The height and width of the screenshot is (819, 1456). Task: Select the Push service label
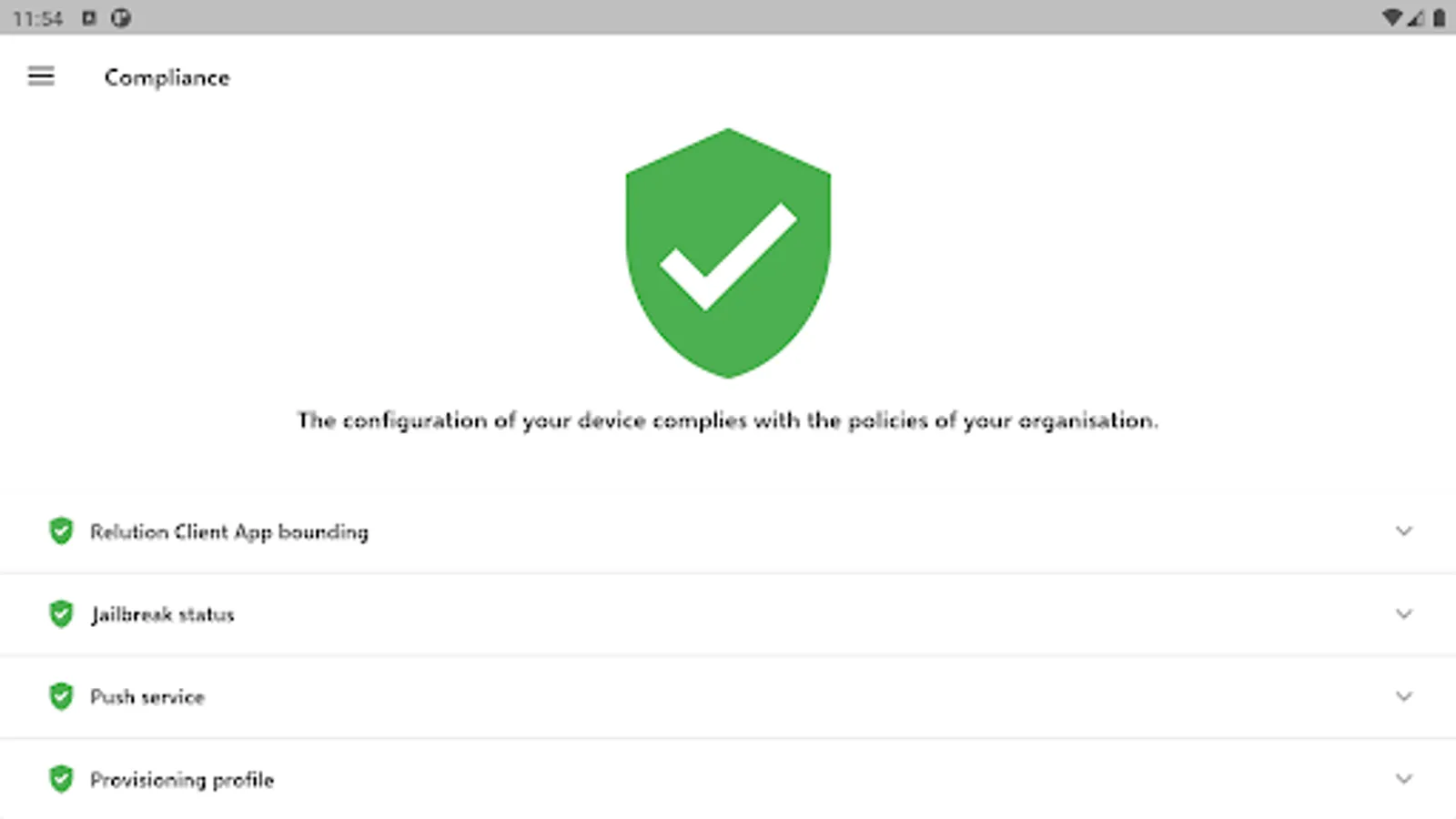coord(147,697)
